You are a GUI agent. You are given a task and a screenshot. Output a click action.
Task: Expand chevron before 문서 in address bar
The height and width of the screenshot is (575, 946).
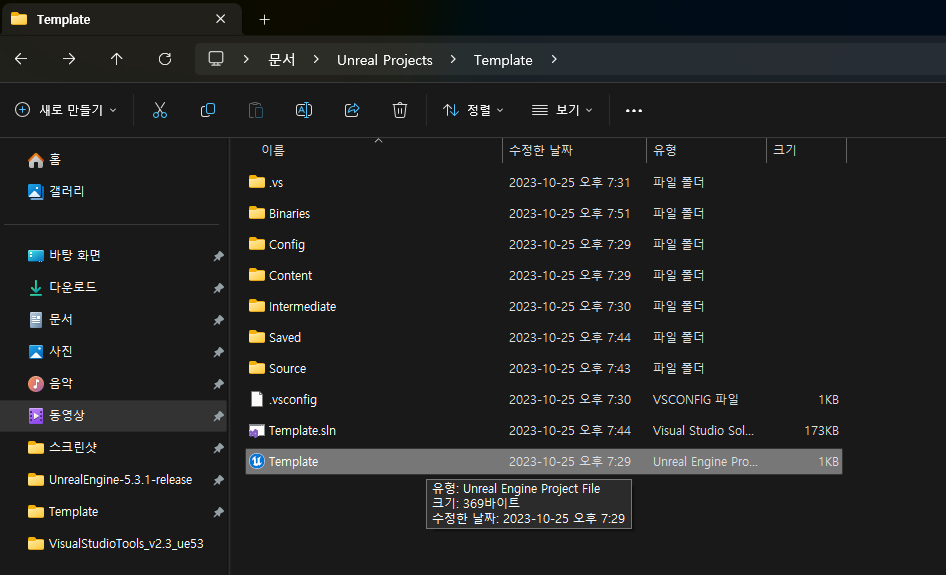tap(246, 59)
